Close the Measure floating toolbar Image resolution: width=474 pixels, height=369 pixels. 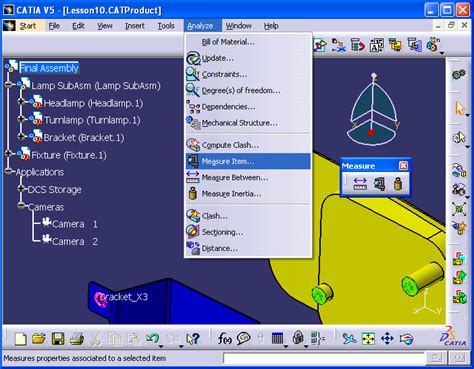[403, 166]
